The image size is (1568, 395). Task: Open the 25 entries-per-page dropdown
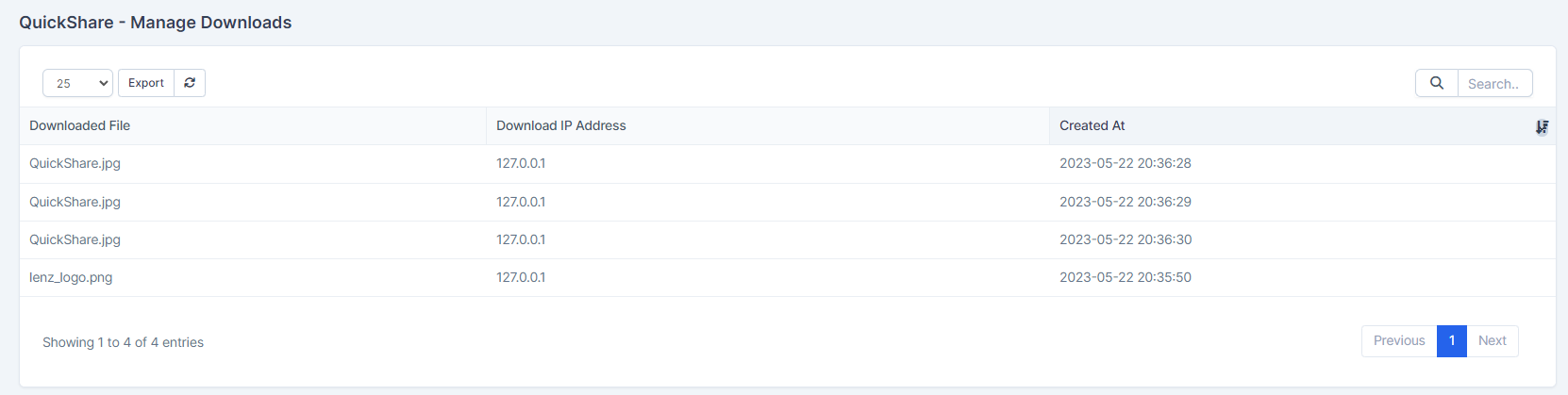pyautogui.click(x=77, y=83)
